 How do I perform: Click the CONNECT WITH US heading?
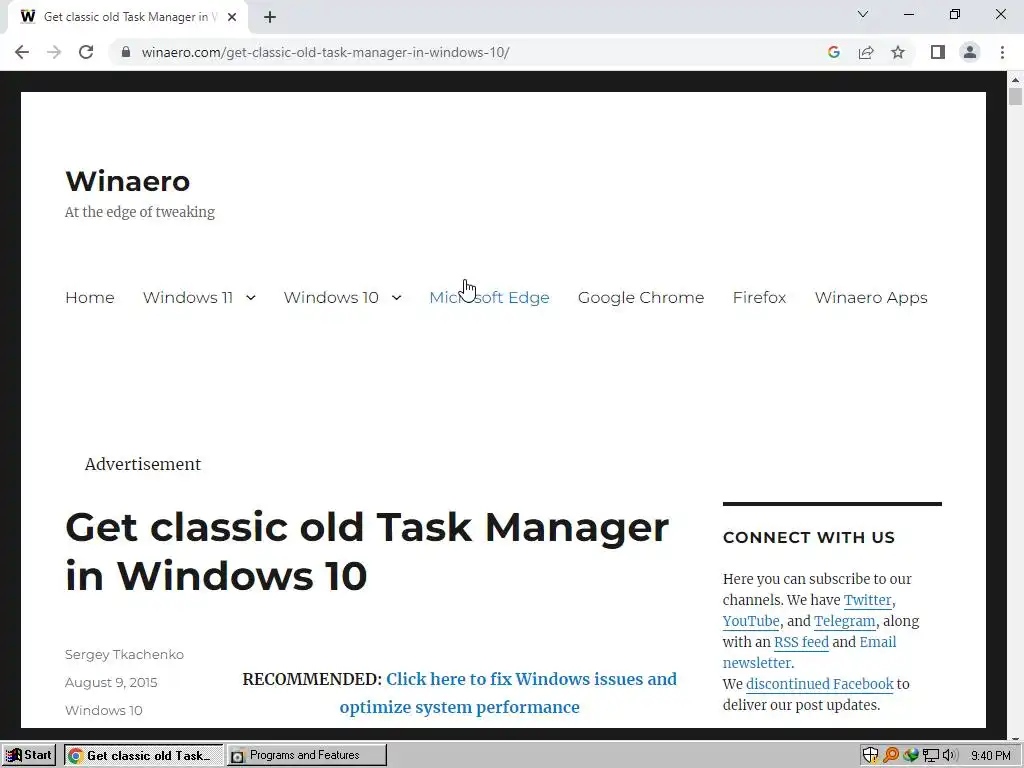pos(808,537)
